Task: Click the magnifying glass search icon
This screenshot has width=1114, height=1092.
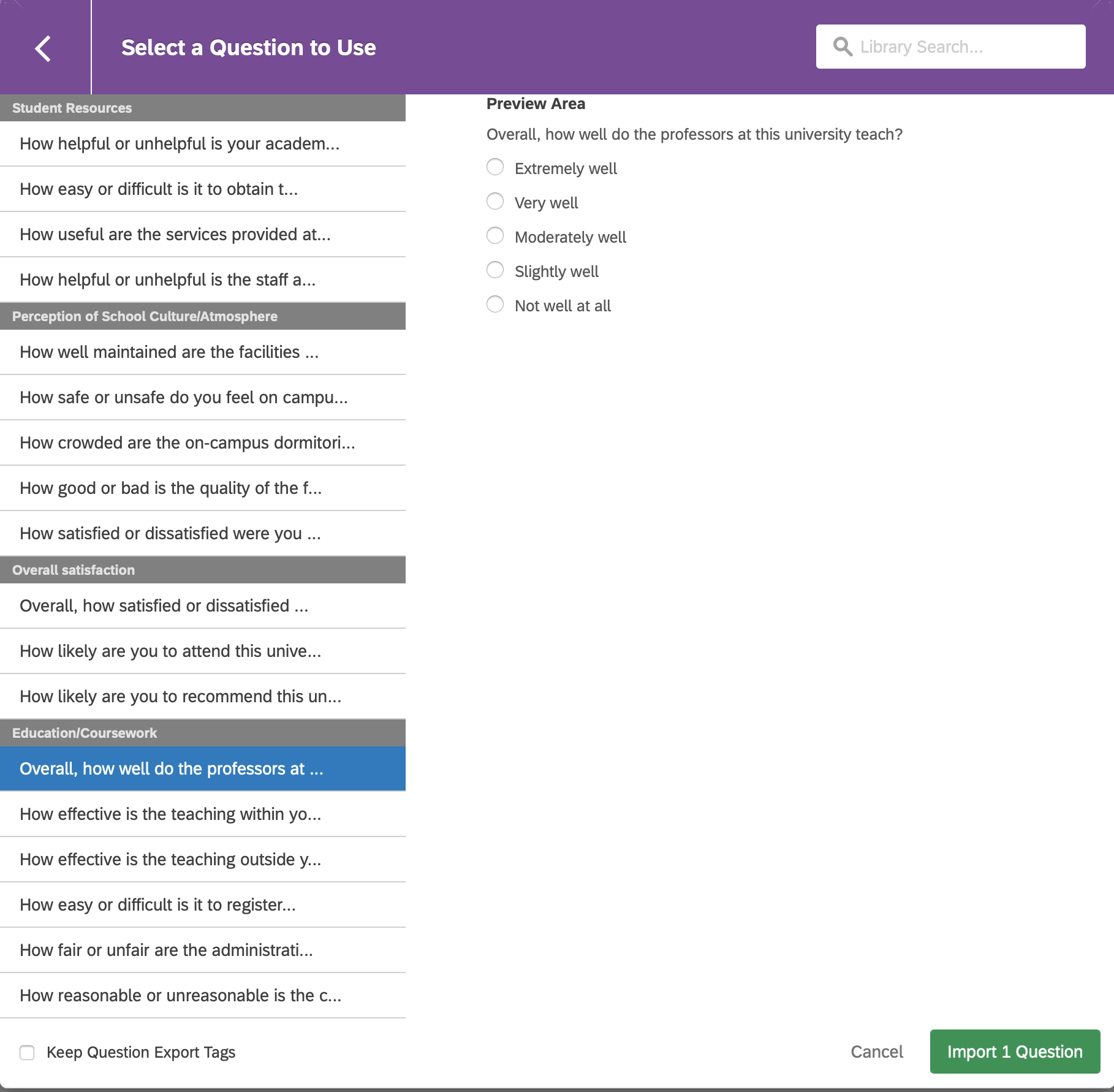Action: (x=843, y=47)
